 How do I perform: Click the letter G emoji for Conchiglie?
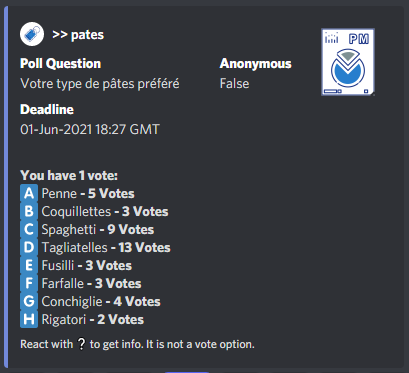tap(29, 301)
